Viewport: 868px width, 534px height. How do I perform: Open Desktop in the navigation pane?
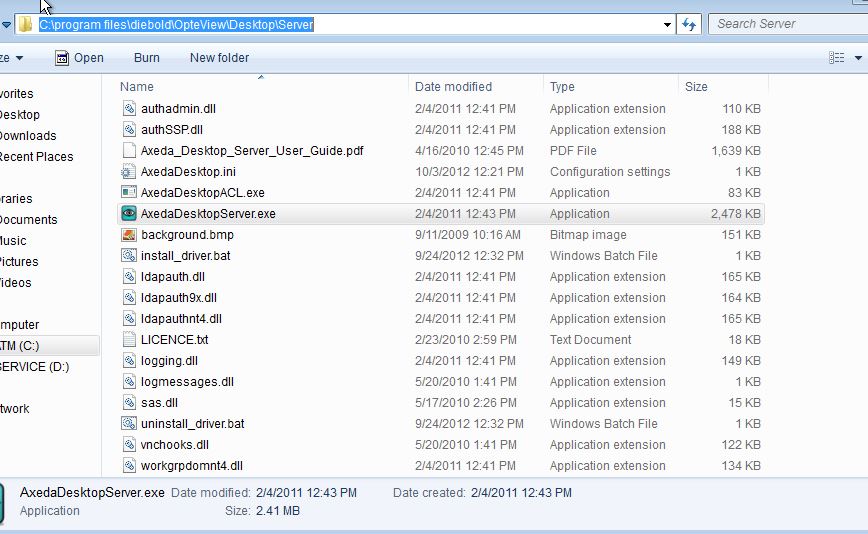coord(20,115)
